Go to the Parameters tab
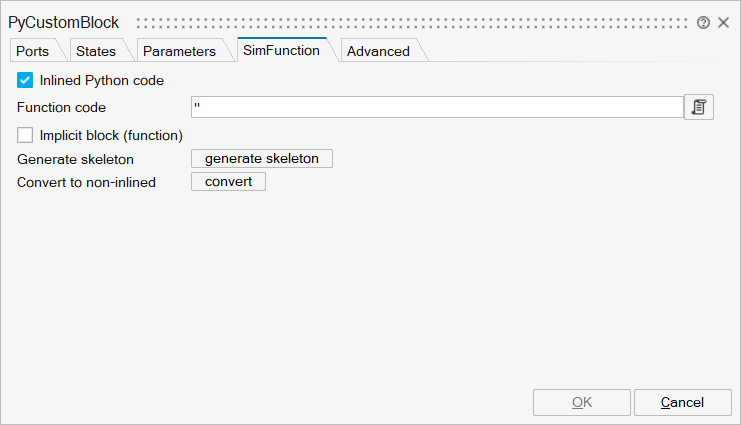Screen dimensions: 741x425 [179, 51]
